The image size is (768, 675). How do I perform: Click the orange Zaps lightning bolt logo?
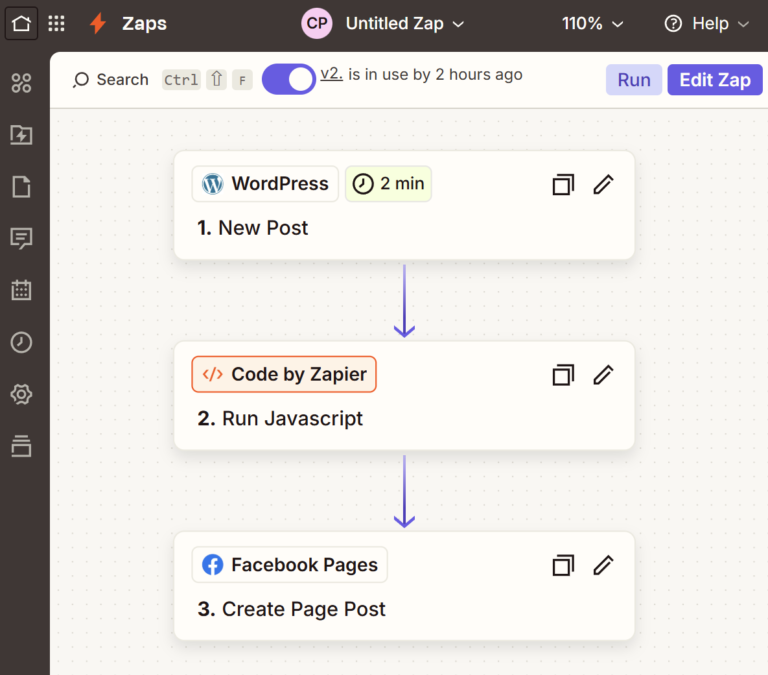pyautogui.click(x=97, y=23)
